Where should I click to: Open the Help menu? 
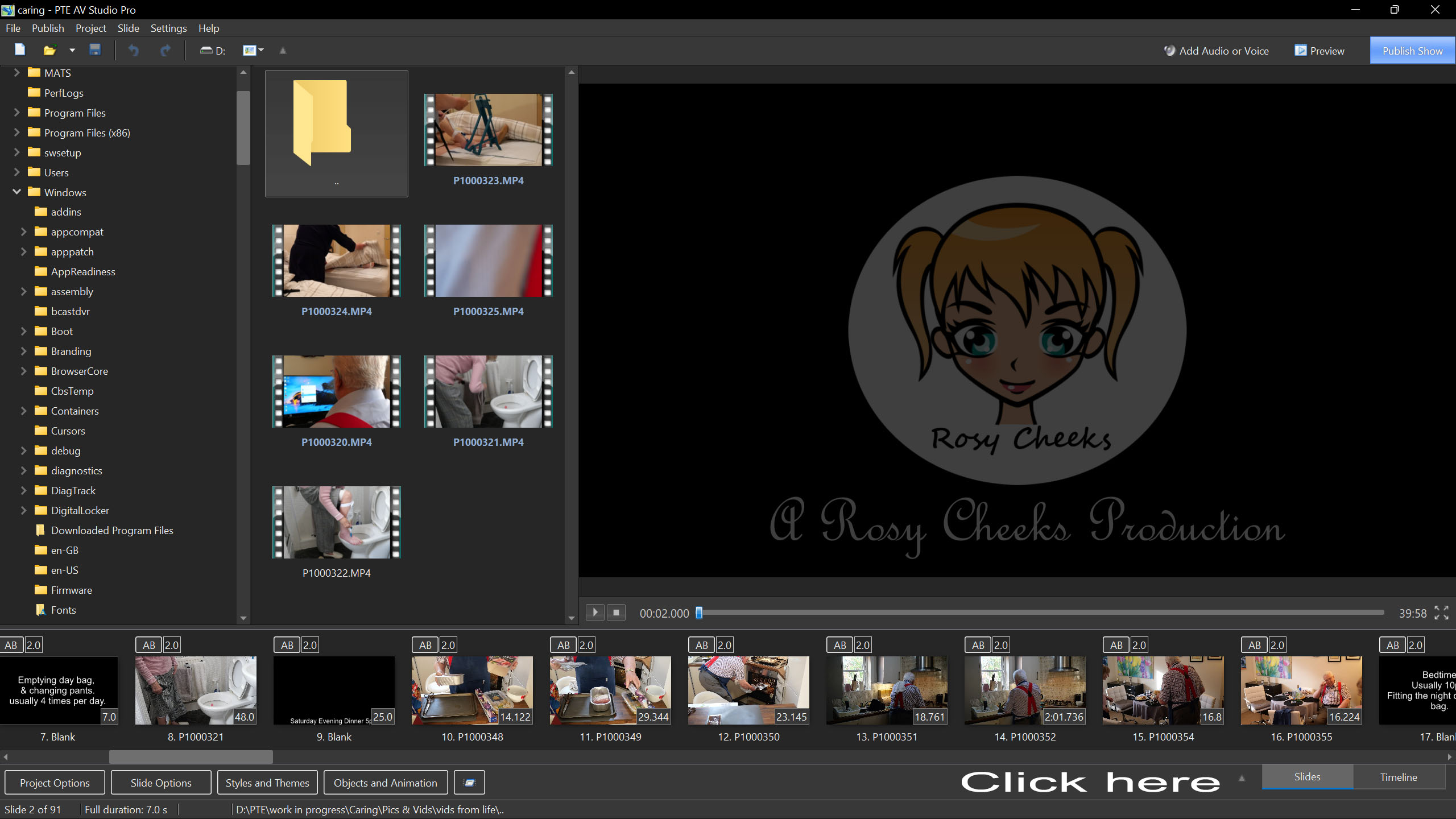(209, 28)
